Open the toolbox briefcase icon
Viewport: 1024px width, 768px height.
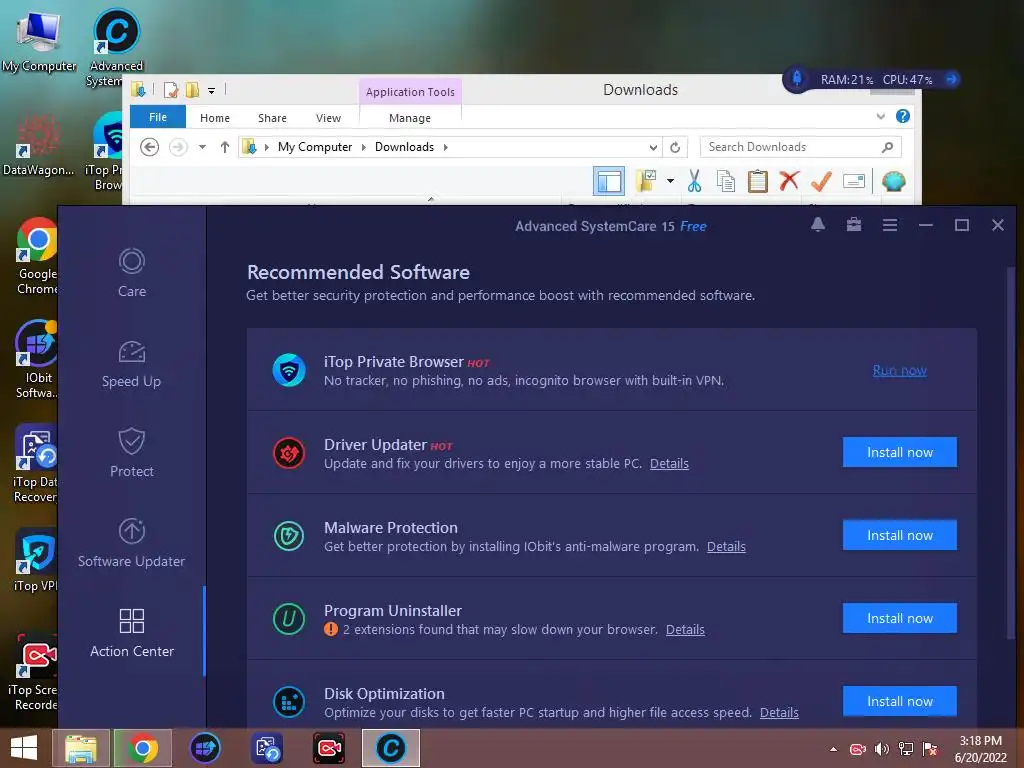coord(854,225)
